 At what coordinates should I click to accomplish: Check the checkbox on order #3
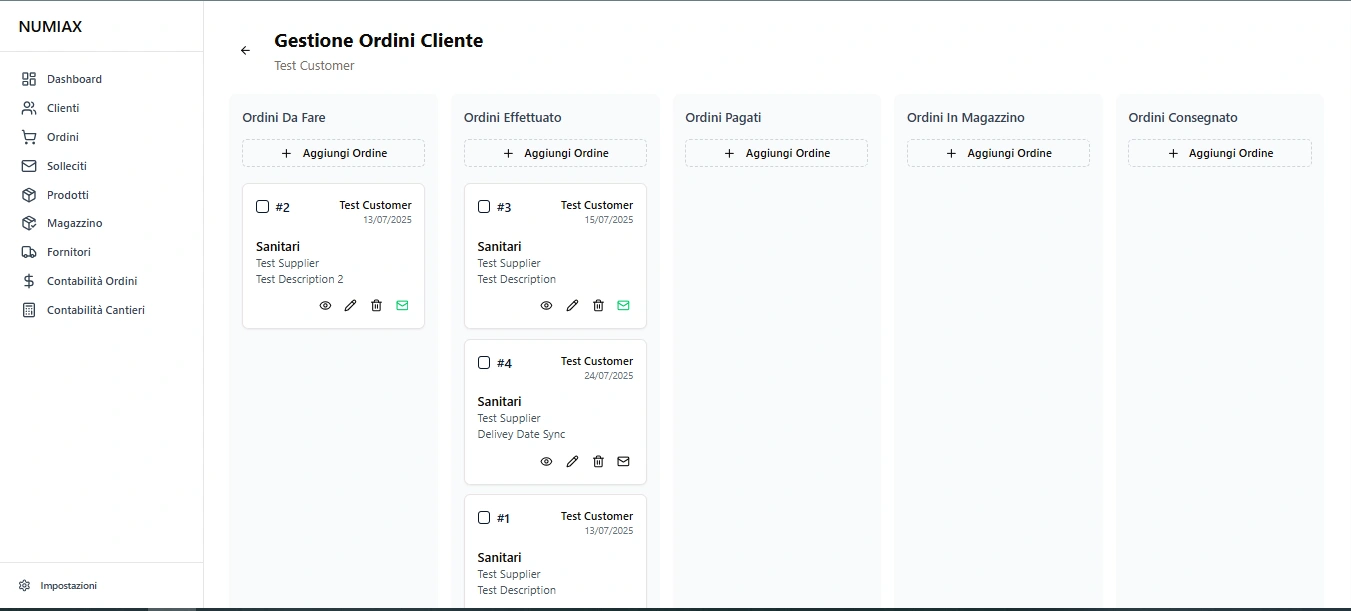[x=484, y=207]
